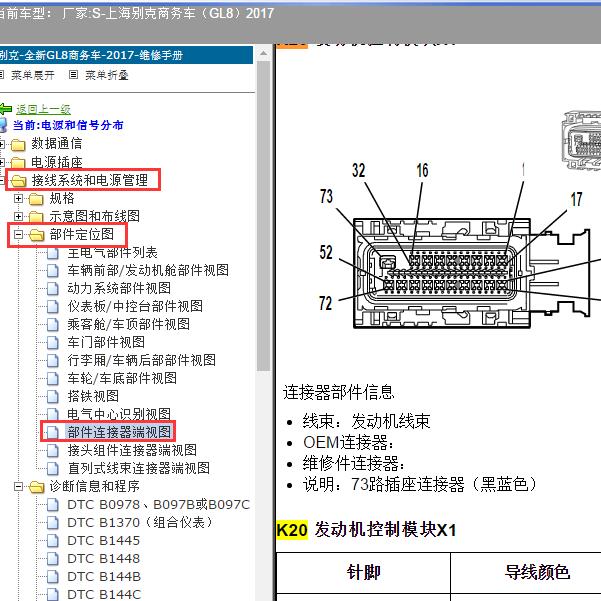The height and width of the screenshot is (601, 601).
Task: Click the 仪表板/中控台部件视图 document icon
Action: (x=53, y=307)
